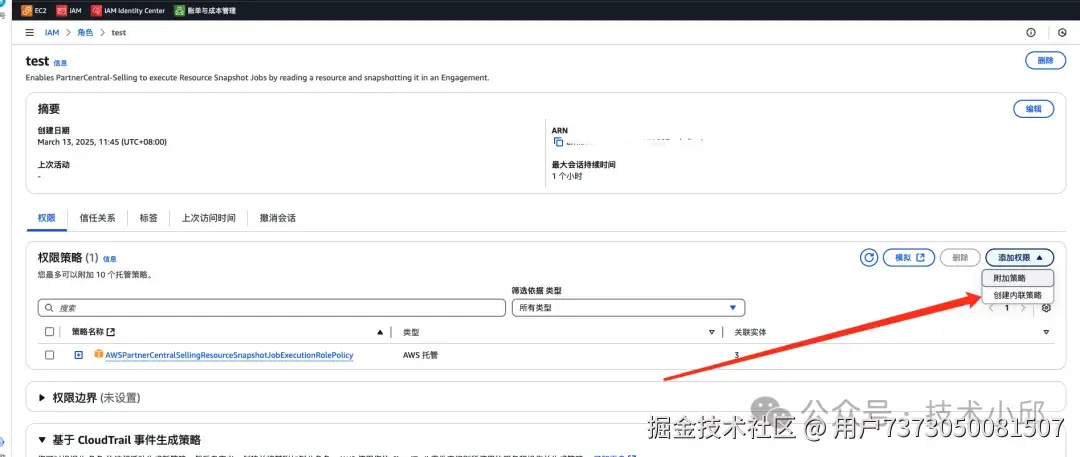The image size is (1080, 457).
Task: Click creation date March 13, 2025 text
Action: pos(102,142)
